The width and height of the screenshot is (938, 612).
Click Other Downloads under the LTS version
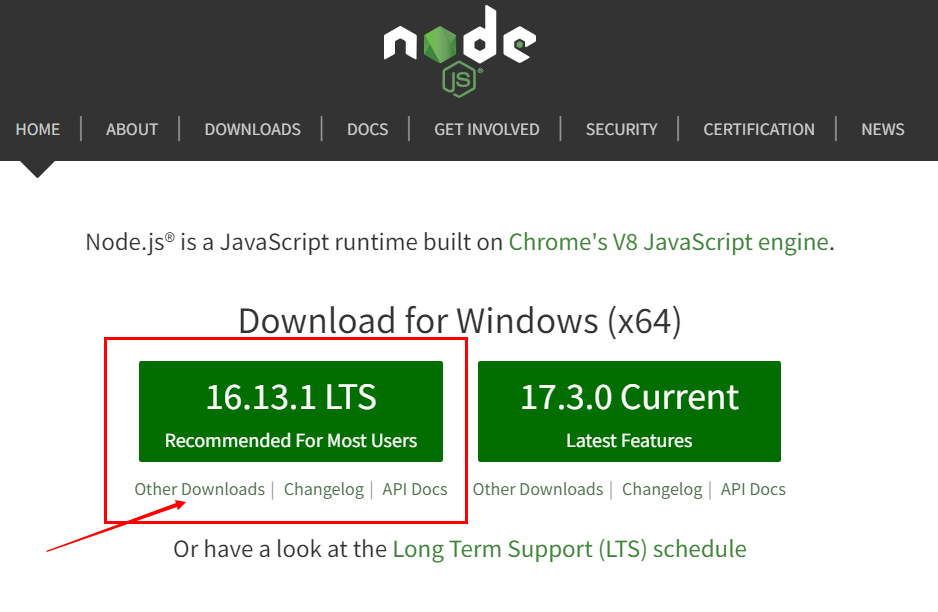(199, 489)
